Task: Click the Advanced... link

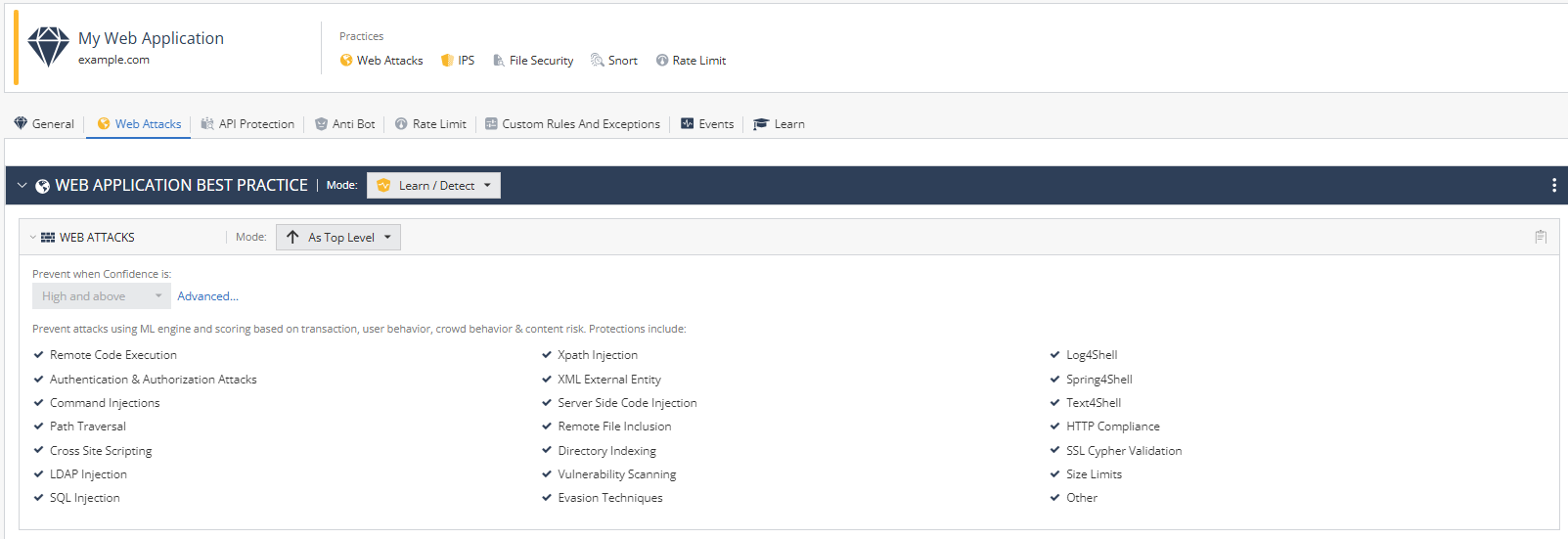Action: click(x=207, y=296)
